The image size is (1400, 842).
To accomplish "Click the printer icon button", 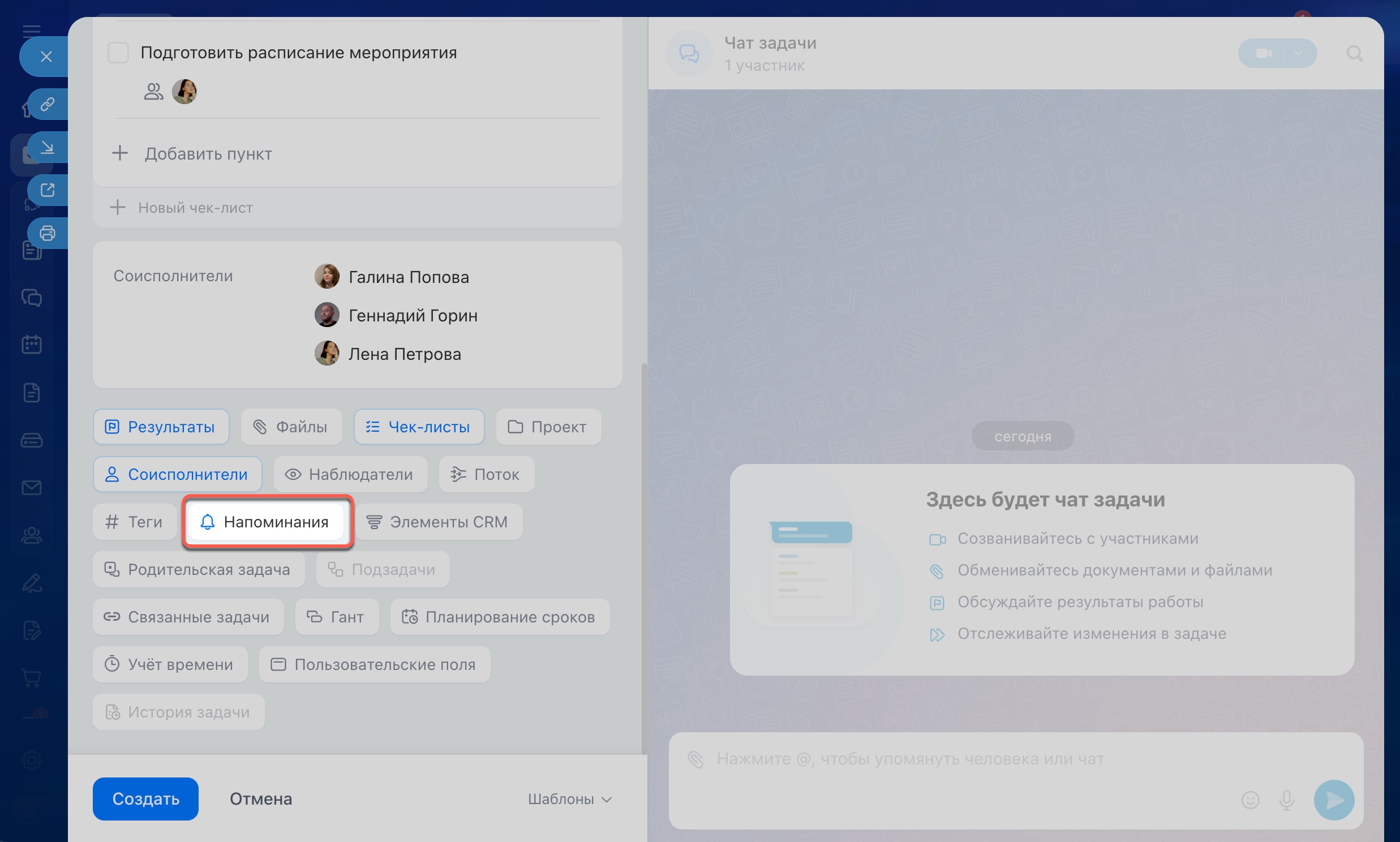I will pos(47,233).
